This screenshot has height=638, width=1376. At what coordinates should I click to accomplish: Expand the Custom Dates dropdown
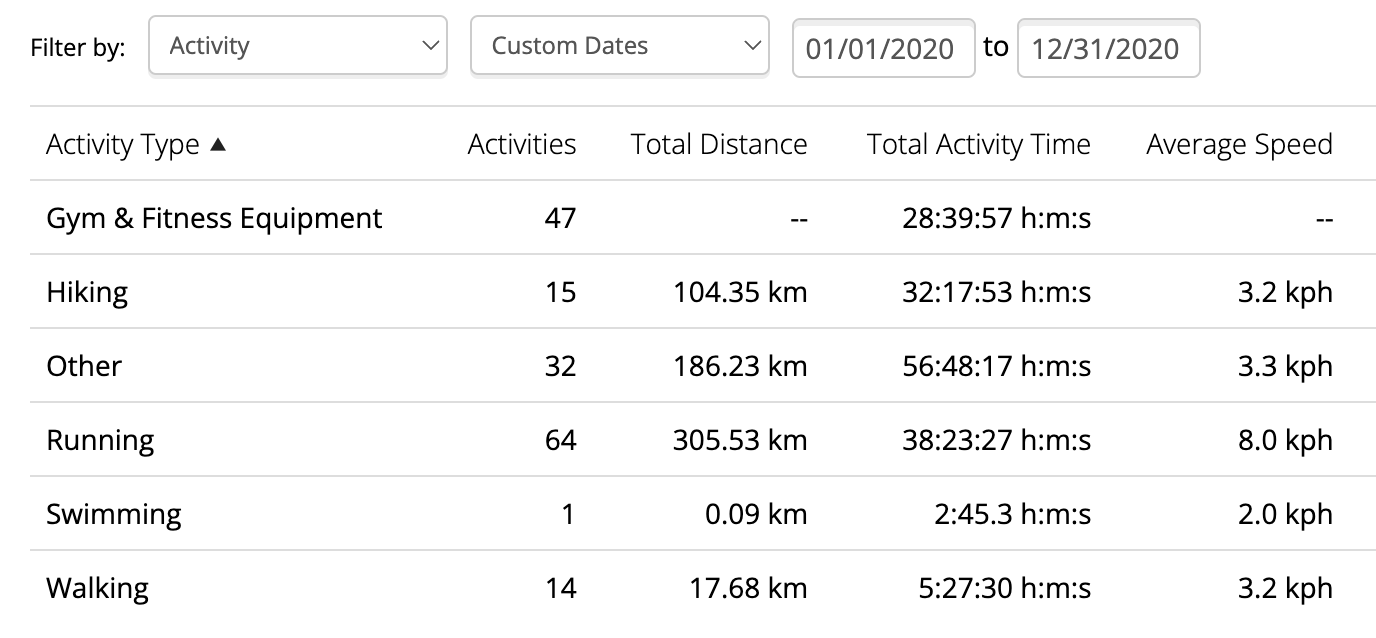[620, 46]
